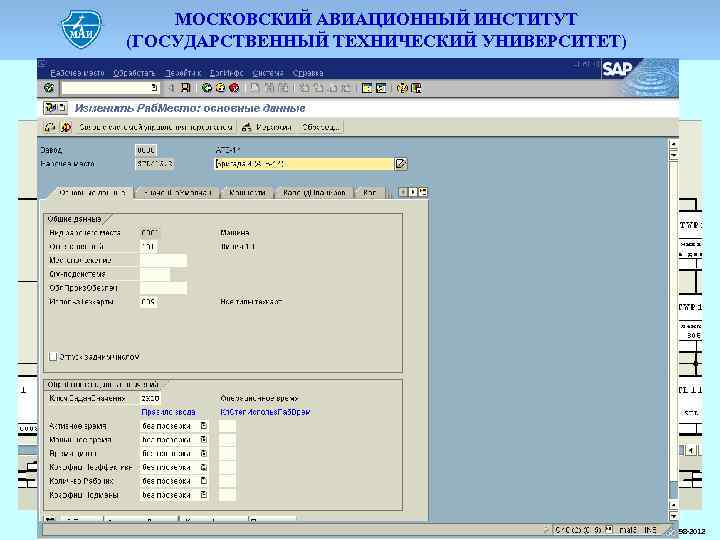Screen dimensions: 720x540
Task: Click the First Page icon
Action: tap(304, 88)
